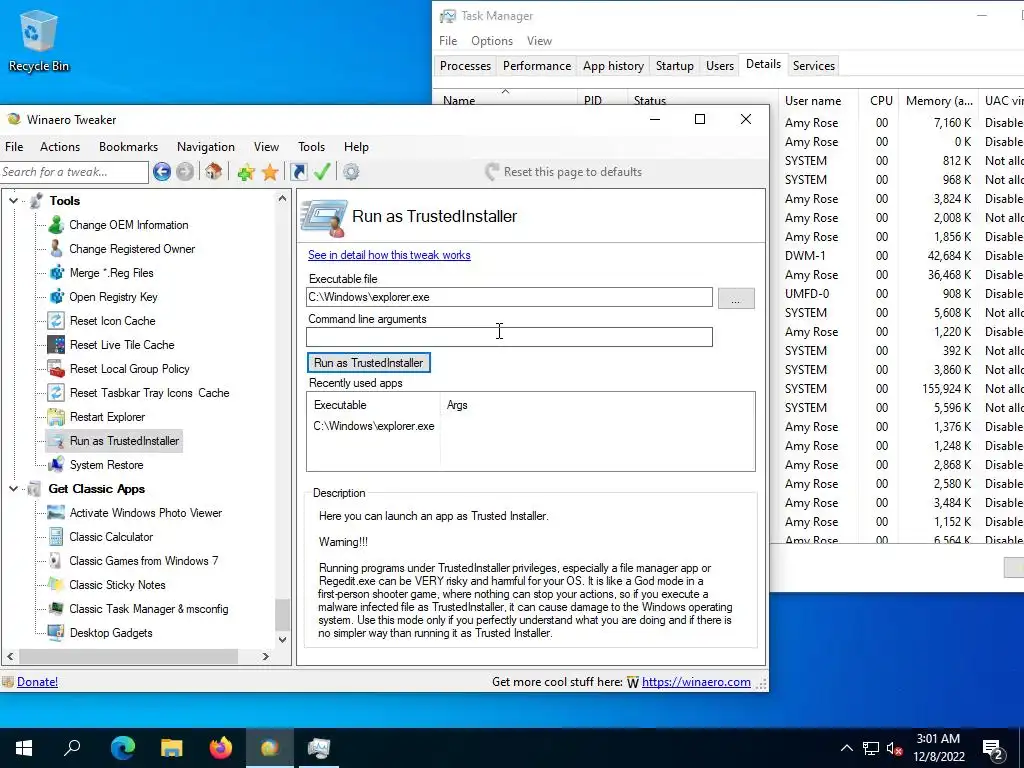The width and height of the screenshot is (1024, 768).
Task: Sort by CPU column in Task Manager
Action: click(881, 101)
